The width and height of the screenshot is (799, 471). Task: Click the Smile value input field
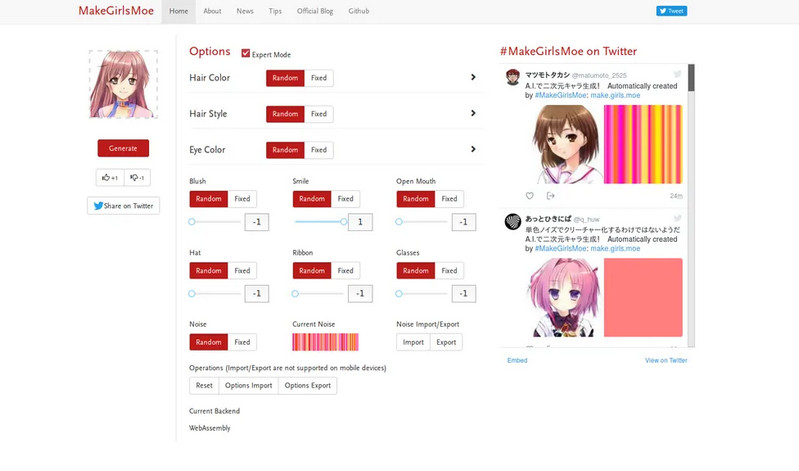click(360, 222)
